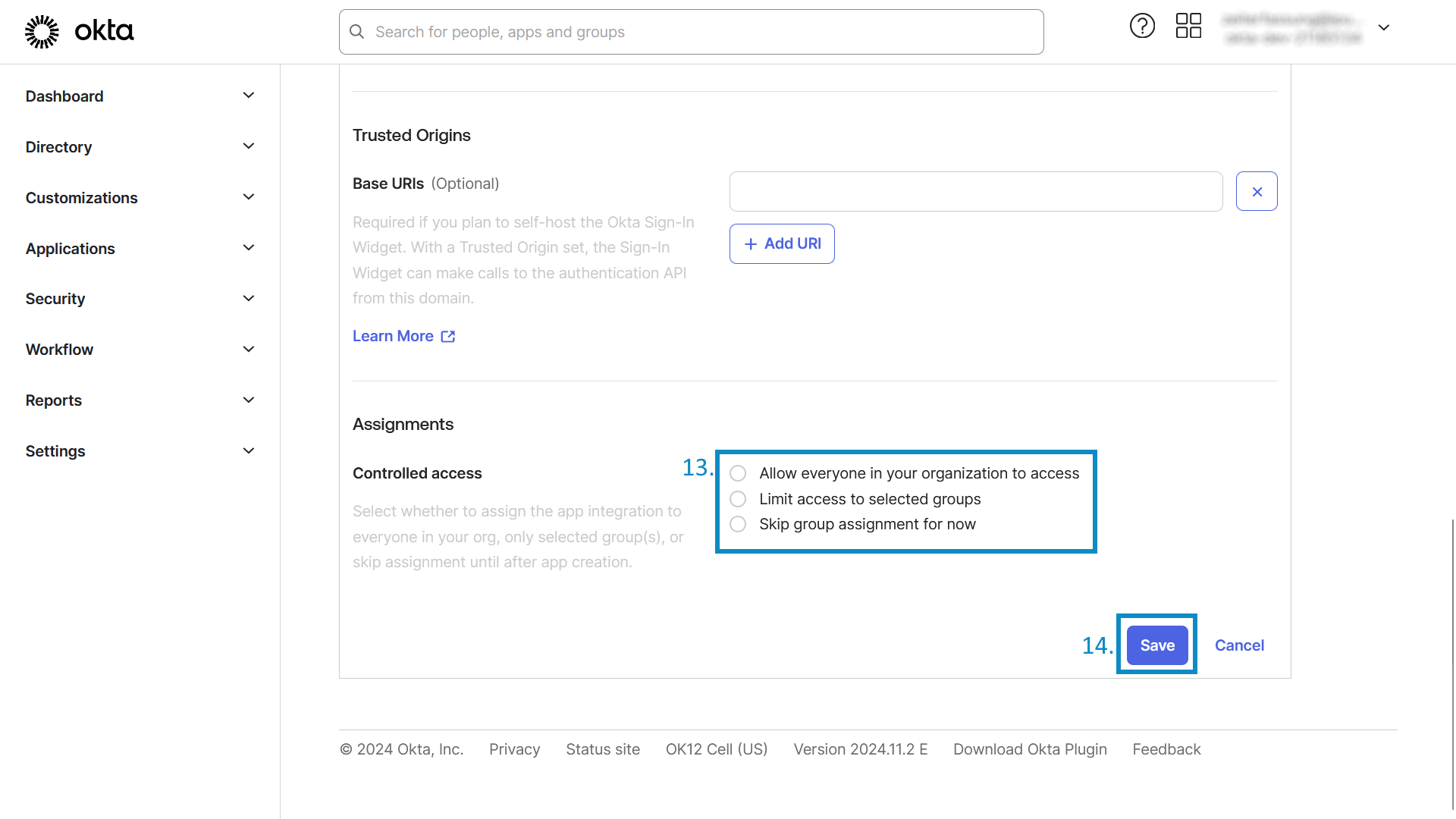Open the Privacy footer link
The image size is (1456, 819).
pos(514,749)
